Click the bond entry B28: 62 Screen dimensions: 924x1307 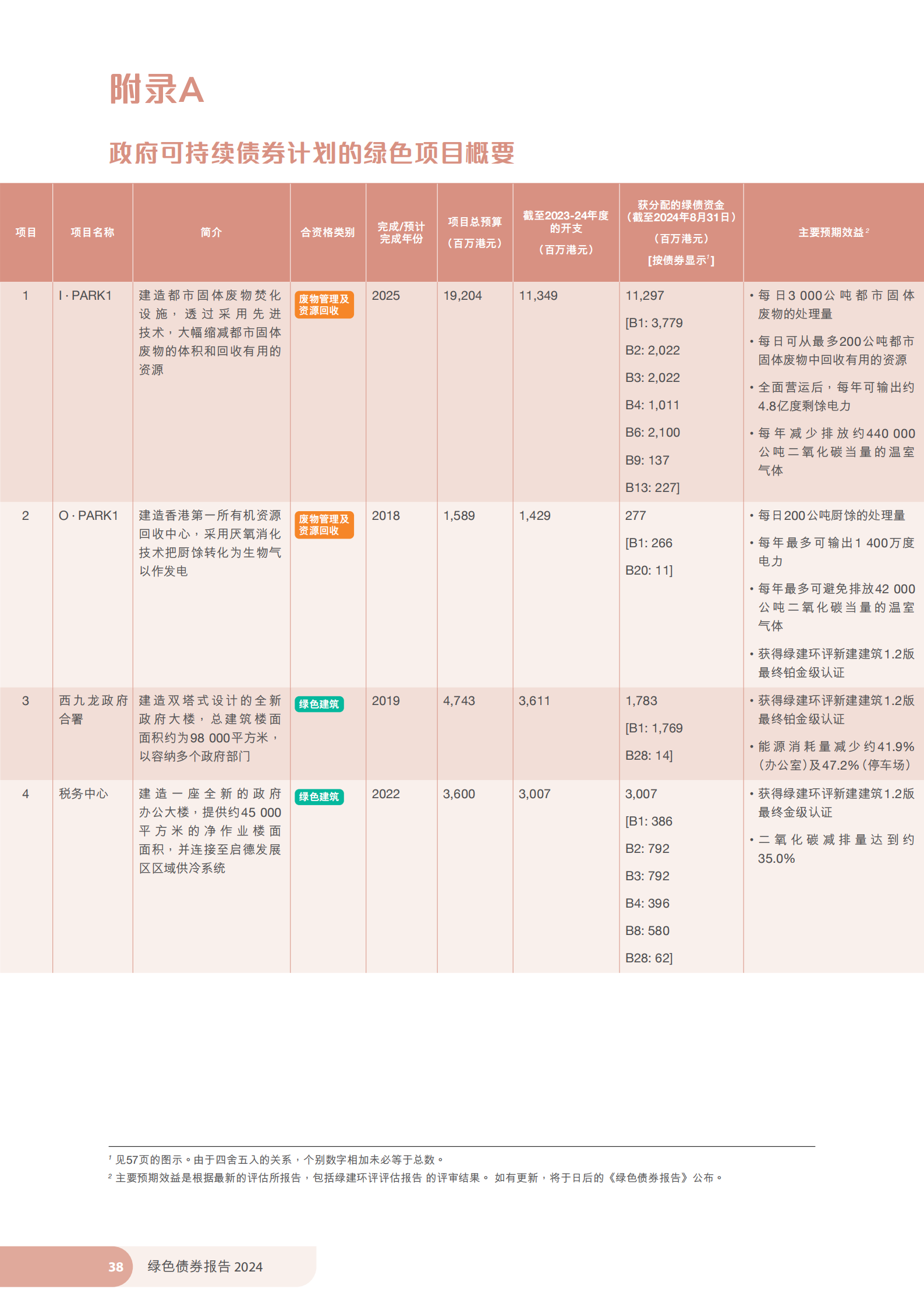(x=649, y=958)
